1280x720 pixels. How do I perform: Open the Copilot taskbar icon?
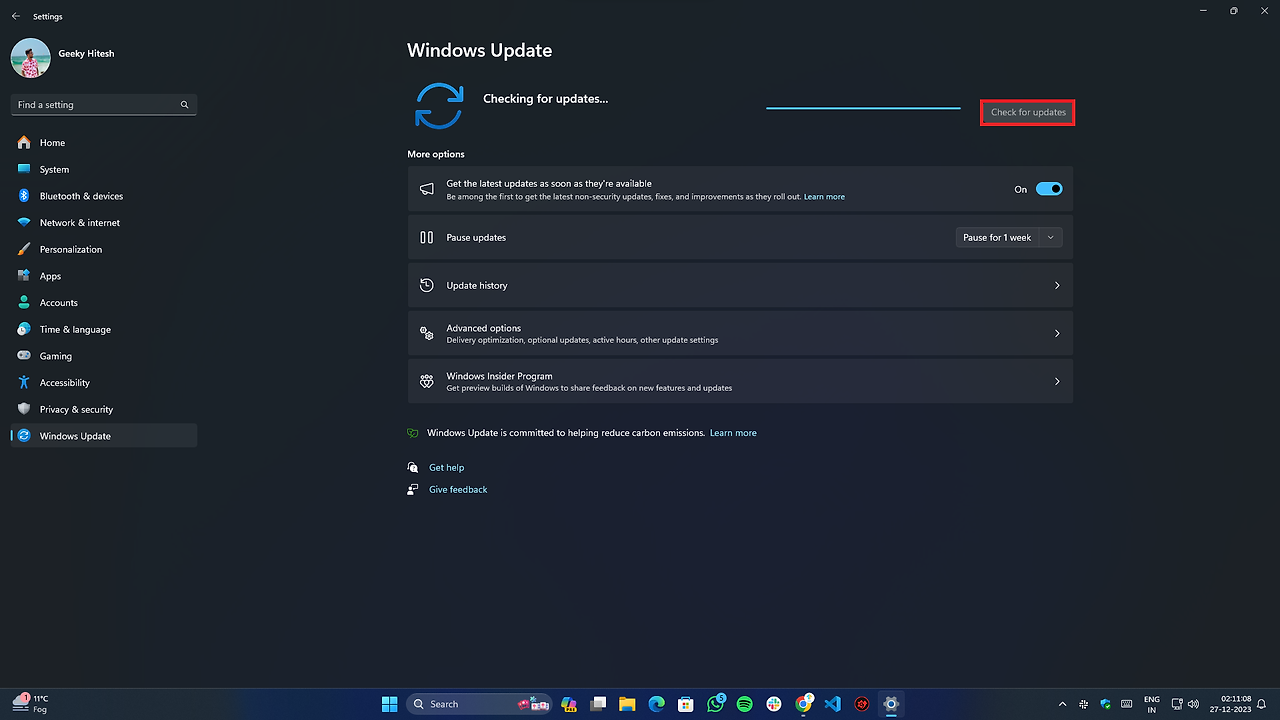pos(569,704)
